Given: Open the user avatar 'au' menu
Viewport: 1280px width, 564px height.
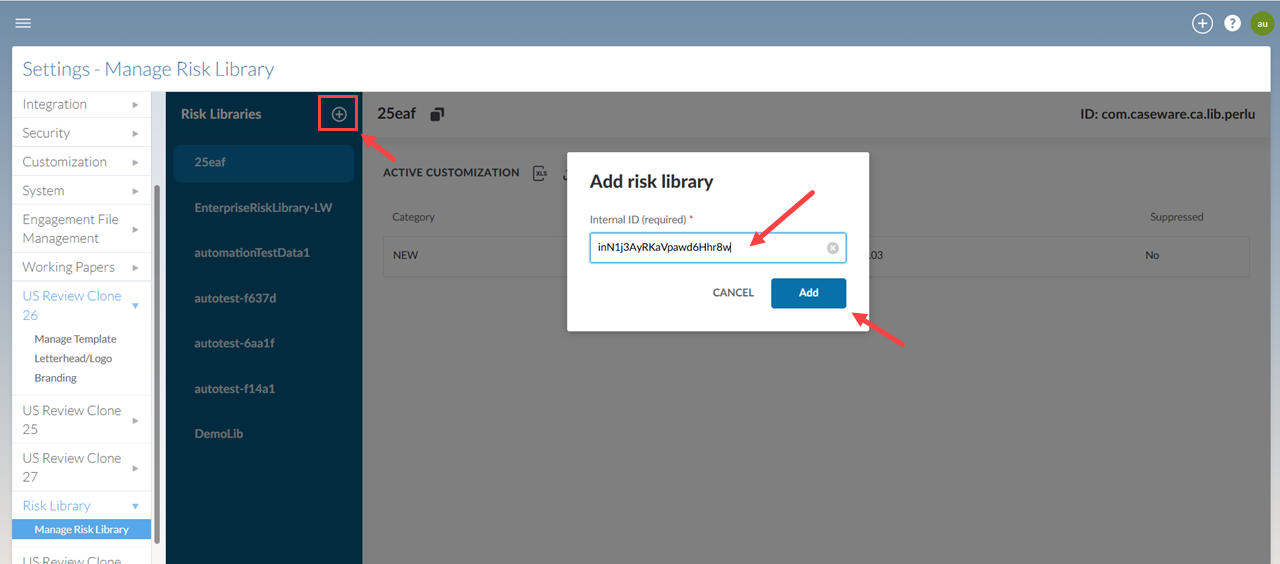Looking at the screenshot, I should point(1262,23).
